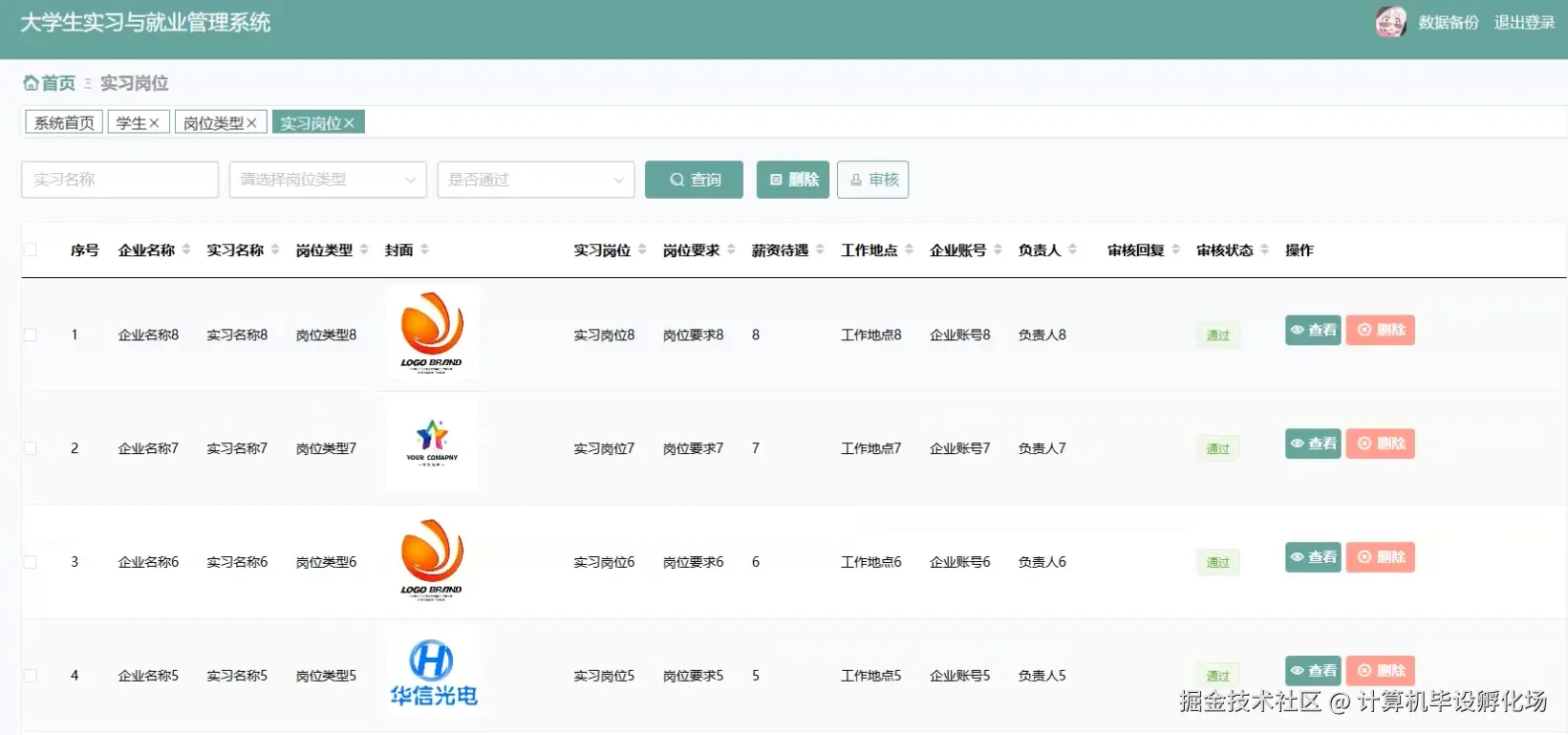1568x735 pixels.
Task: Click the 数据备份 link
Action: pos(1449,22)
